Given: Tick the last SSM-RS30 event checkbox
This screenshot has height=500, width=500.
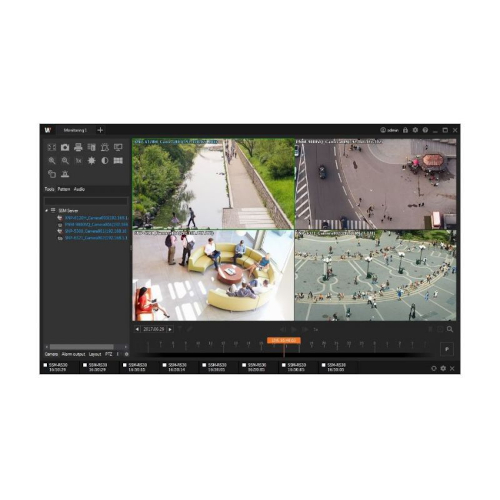Looking at the screenshot, I should pos(323,365).
